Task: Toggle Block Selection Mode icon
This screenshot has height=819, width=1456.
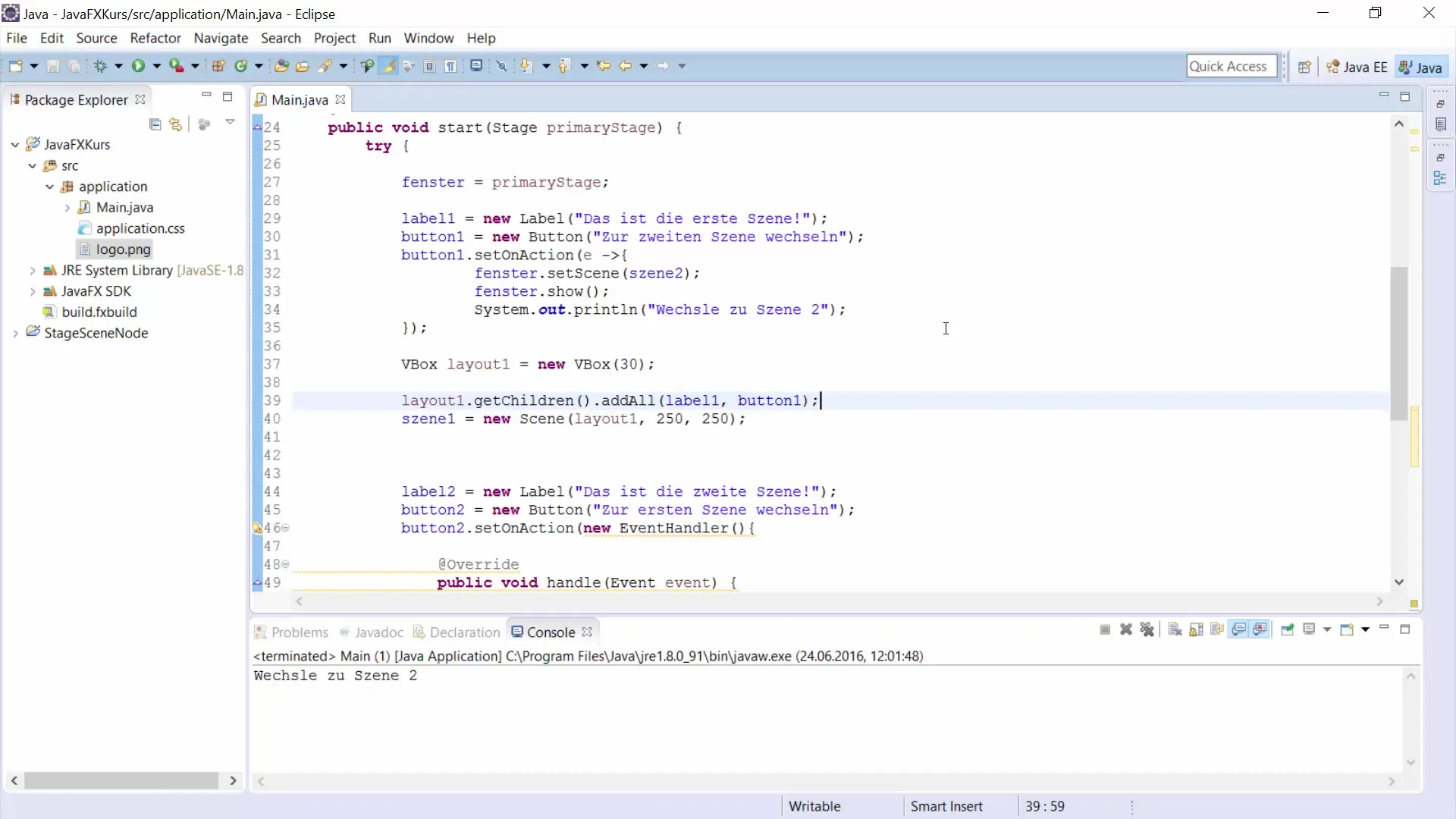Action: 429,66
